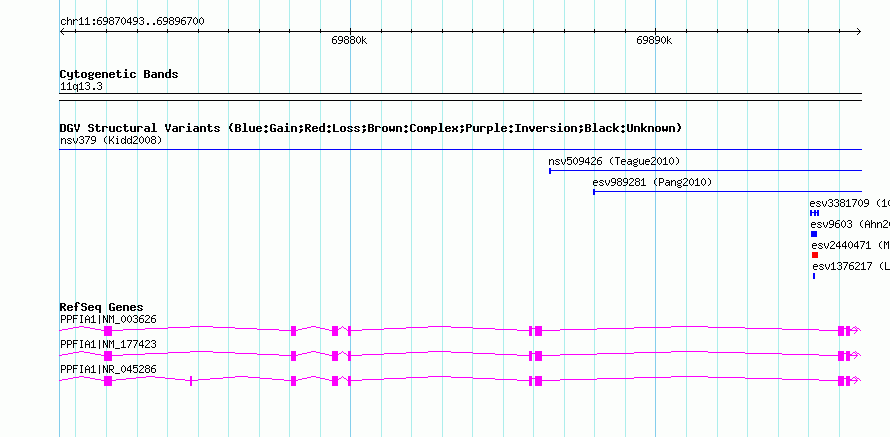Click the ruler's left arrow end
The height and width of the screenshot is (437, 890).
pyautogui.click(x=62, y=32)
